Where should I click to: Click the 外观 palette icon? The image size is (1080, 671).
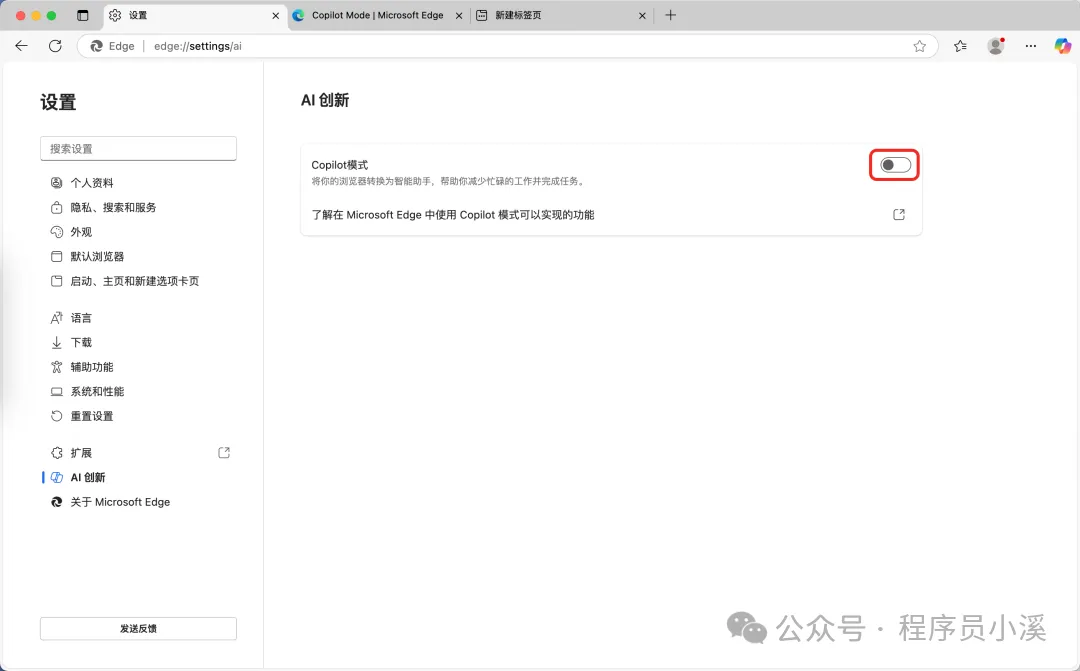[56, 232]
